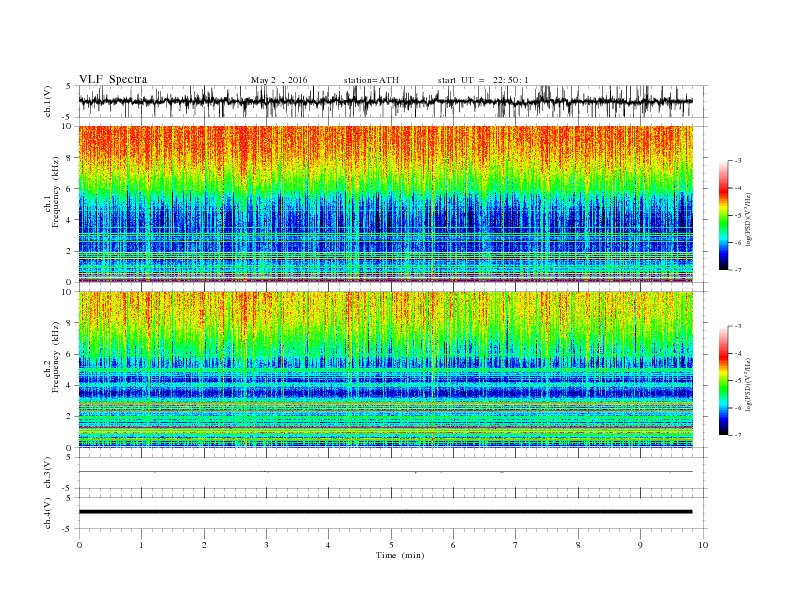Screen dimensions: 792x612
Task: Click the "6" kHz tick on ch.2 frequency axis
Action: [x=70, y=354]
